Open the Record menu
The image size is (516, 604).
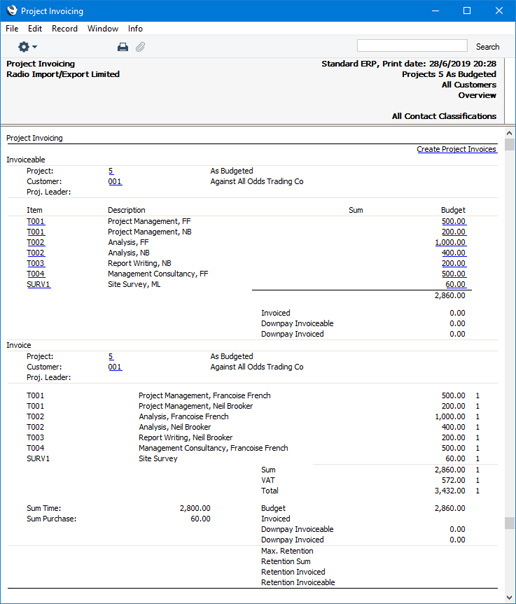65,29
